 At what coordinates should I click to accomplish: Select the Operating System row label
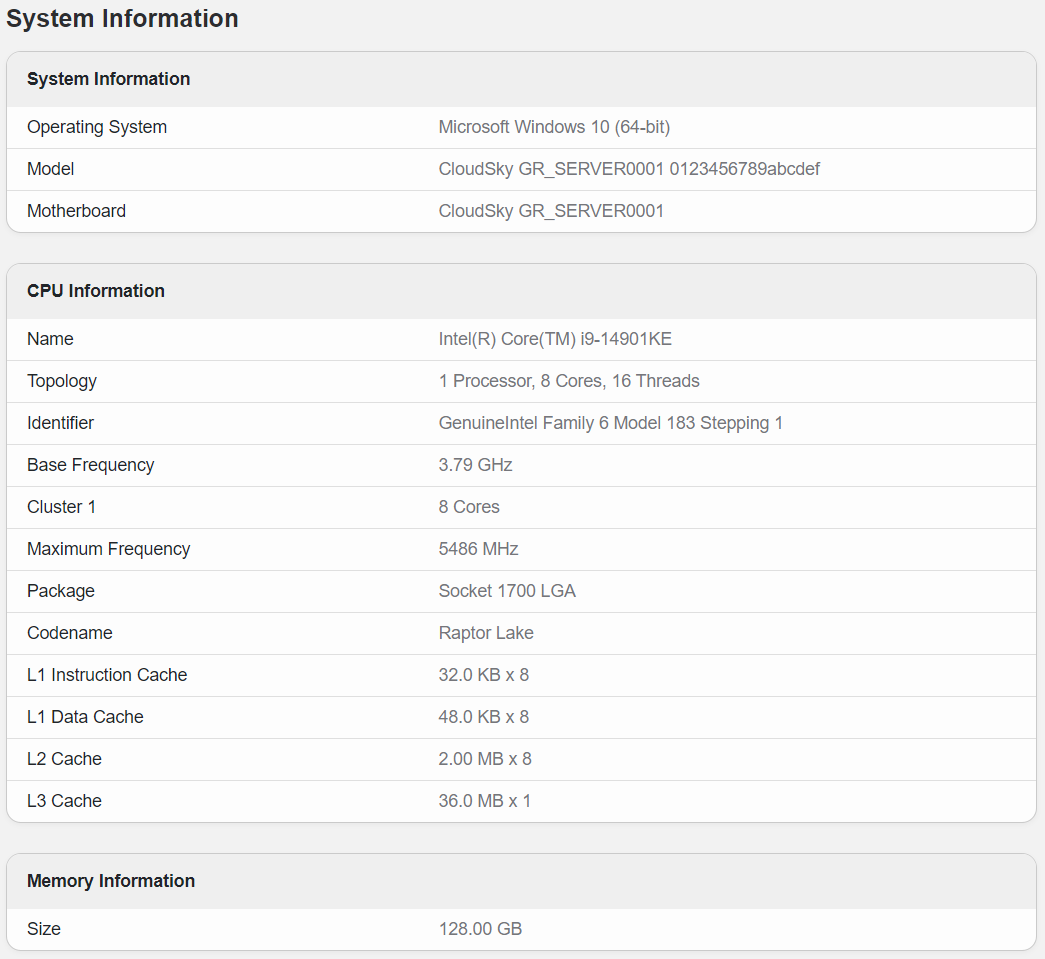click(x=97, y=127)
